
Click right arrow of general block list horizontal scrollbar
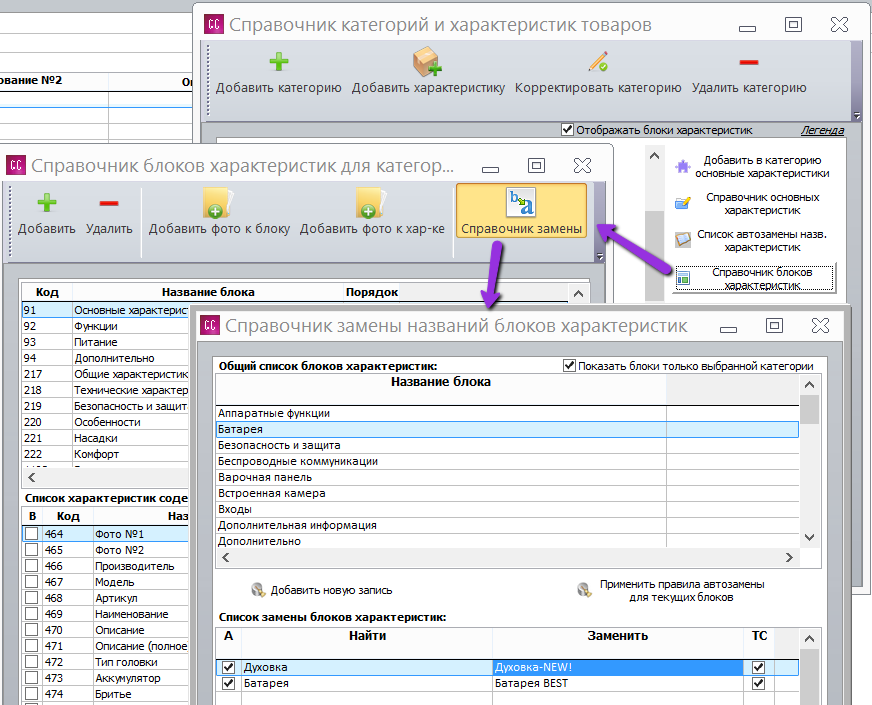pos(789,557)
